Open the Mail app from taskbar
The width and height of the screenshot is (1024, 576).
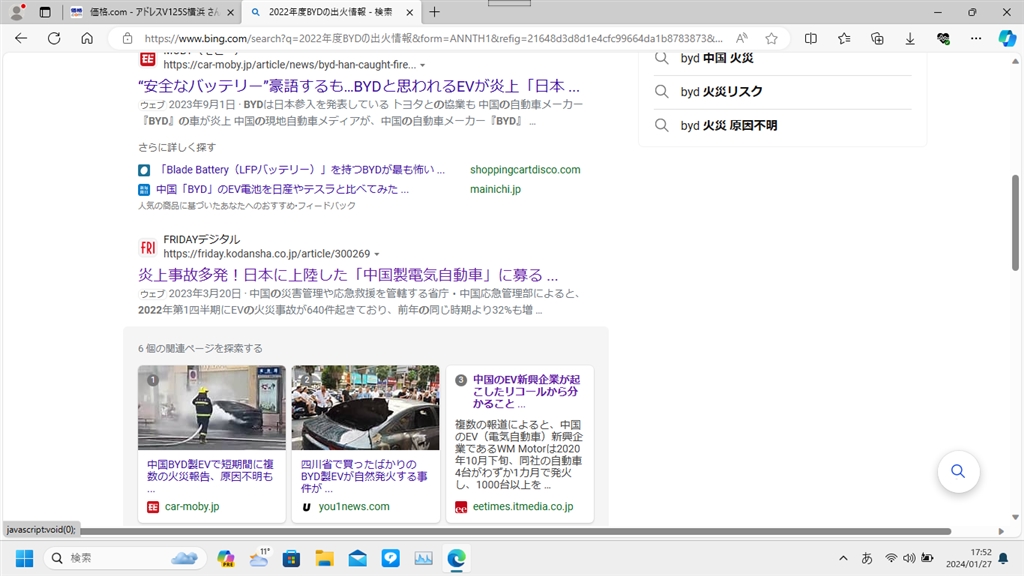[357, 558]
